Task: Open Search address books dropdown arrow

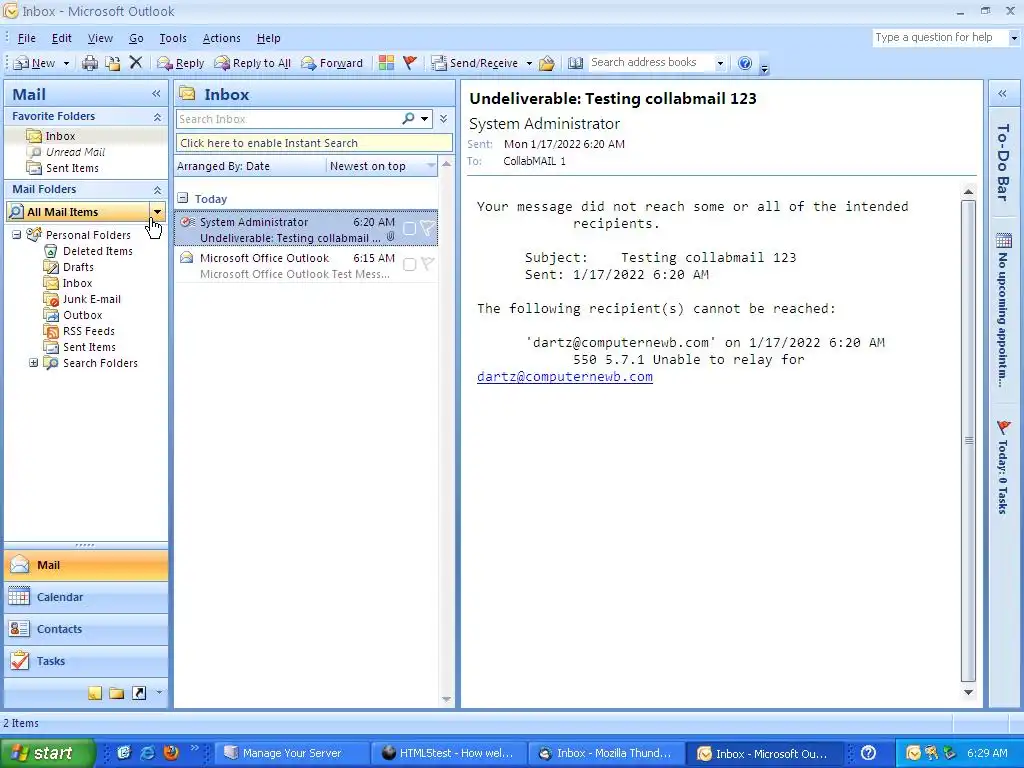Action: pos(720,63)
